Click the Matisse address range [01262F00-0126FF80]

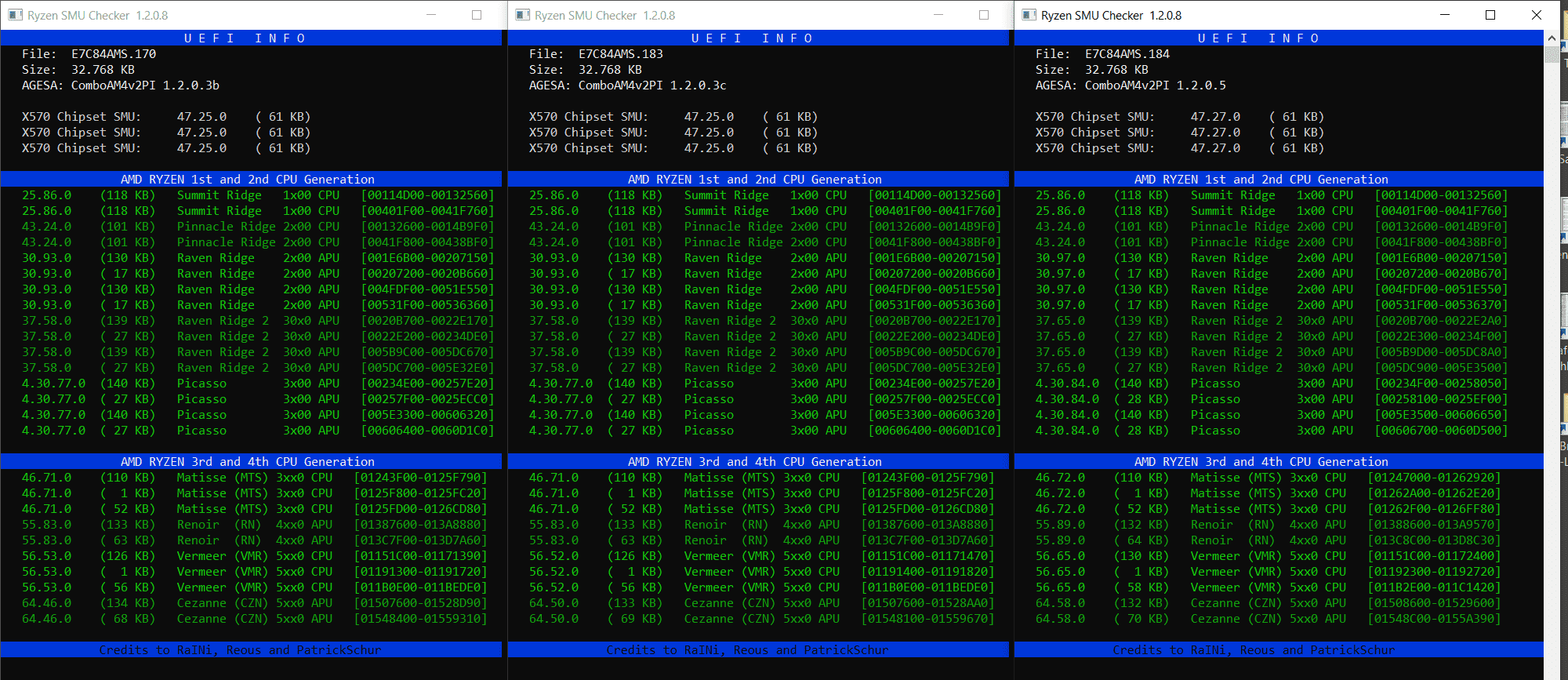[1434, 509]
